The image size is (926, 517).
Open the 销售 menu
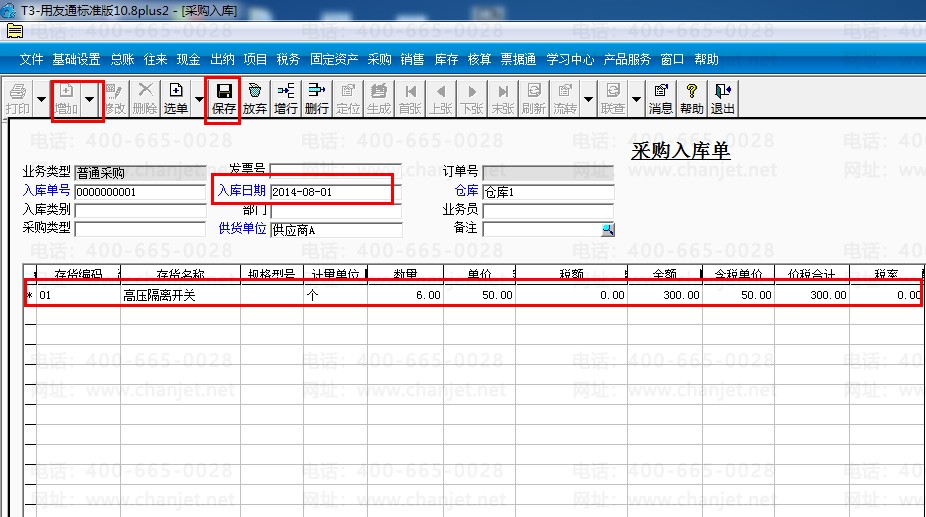pyautogui.click(x=412, y=59)
